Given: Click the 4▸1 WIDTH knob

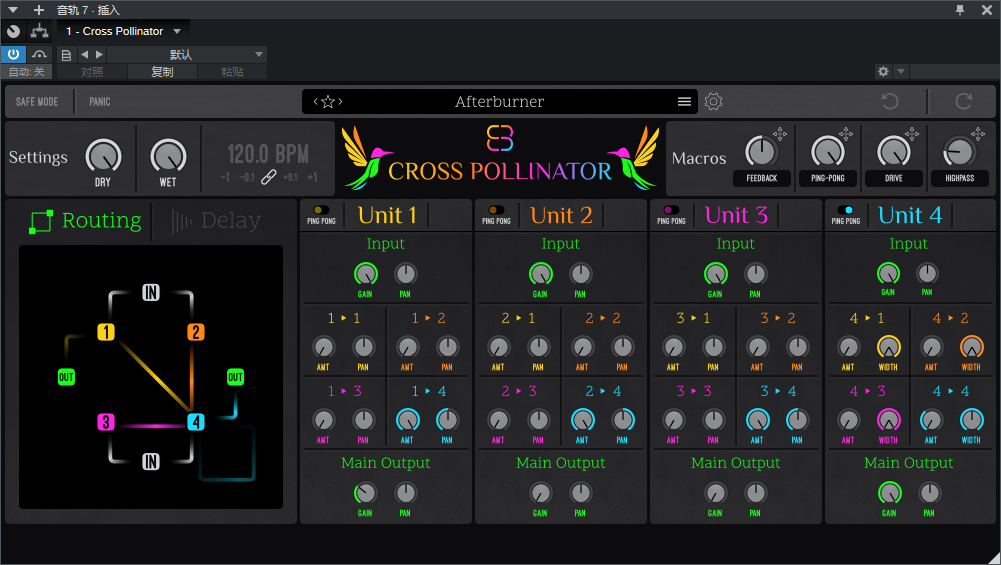Looking at the screenshot, I should (x=888, y=347).
